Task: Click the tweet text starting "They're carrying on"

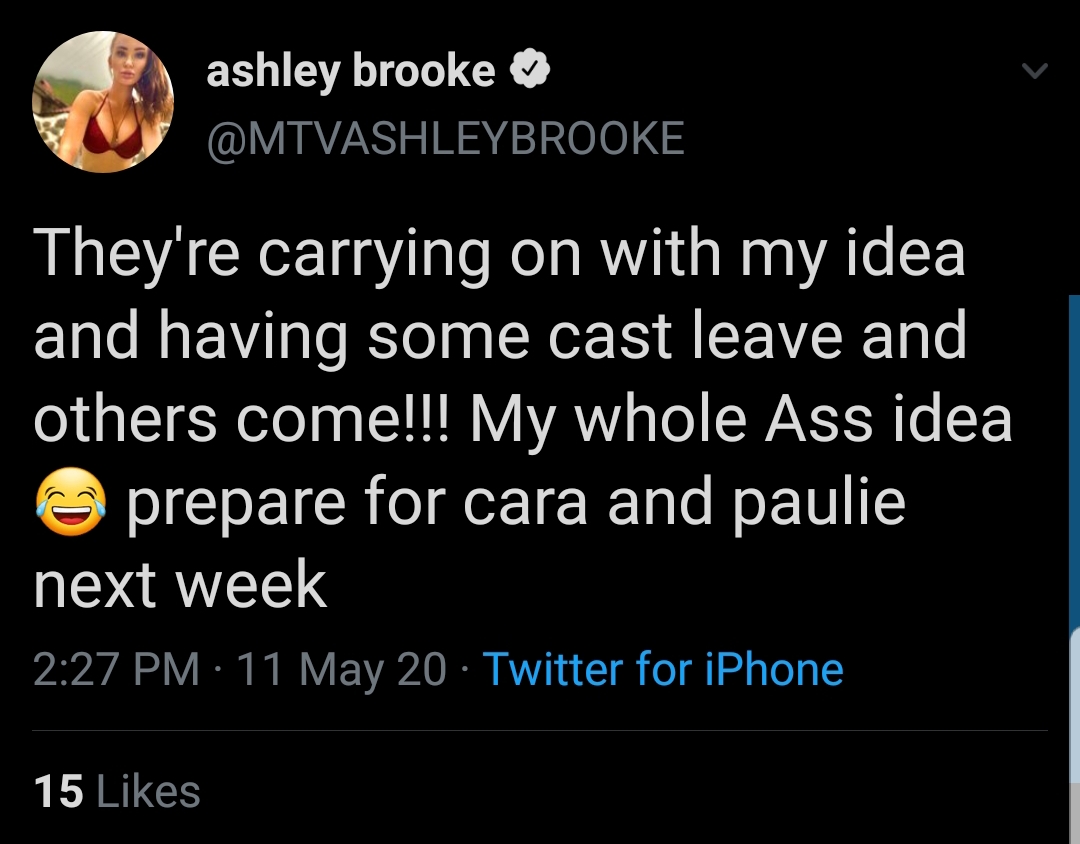Action: pyautogui.click(x=523, y=419)
